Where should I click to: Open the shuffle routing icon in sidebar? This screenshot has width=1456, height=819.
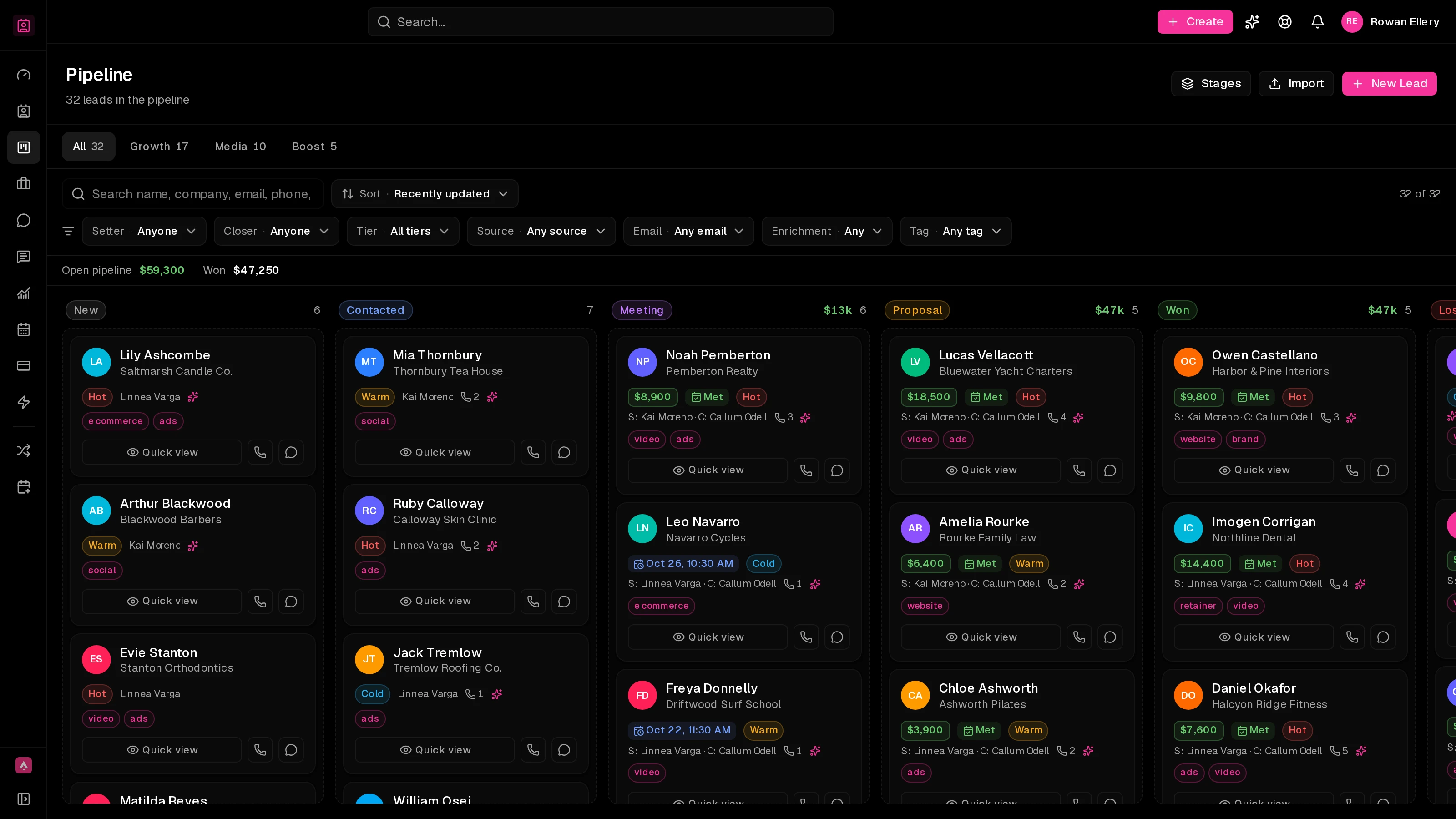pyautogui.click(x=23, y=450)
